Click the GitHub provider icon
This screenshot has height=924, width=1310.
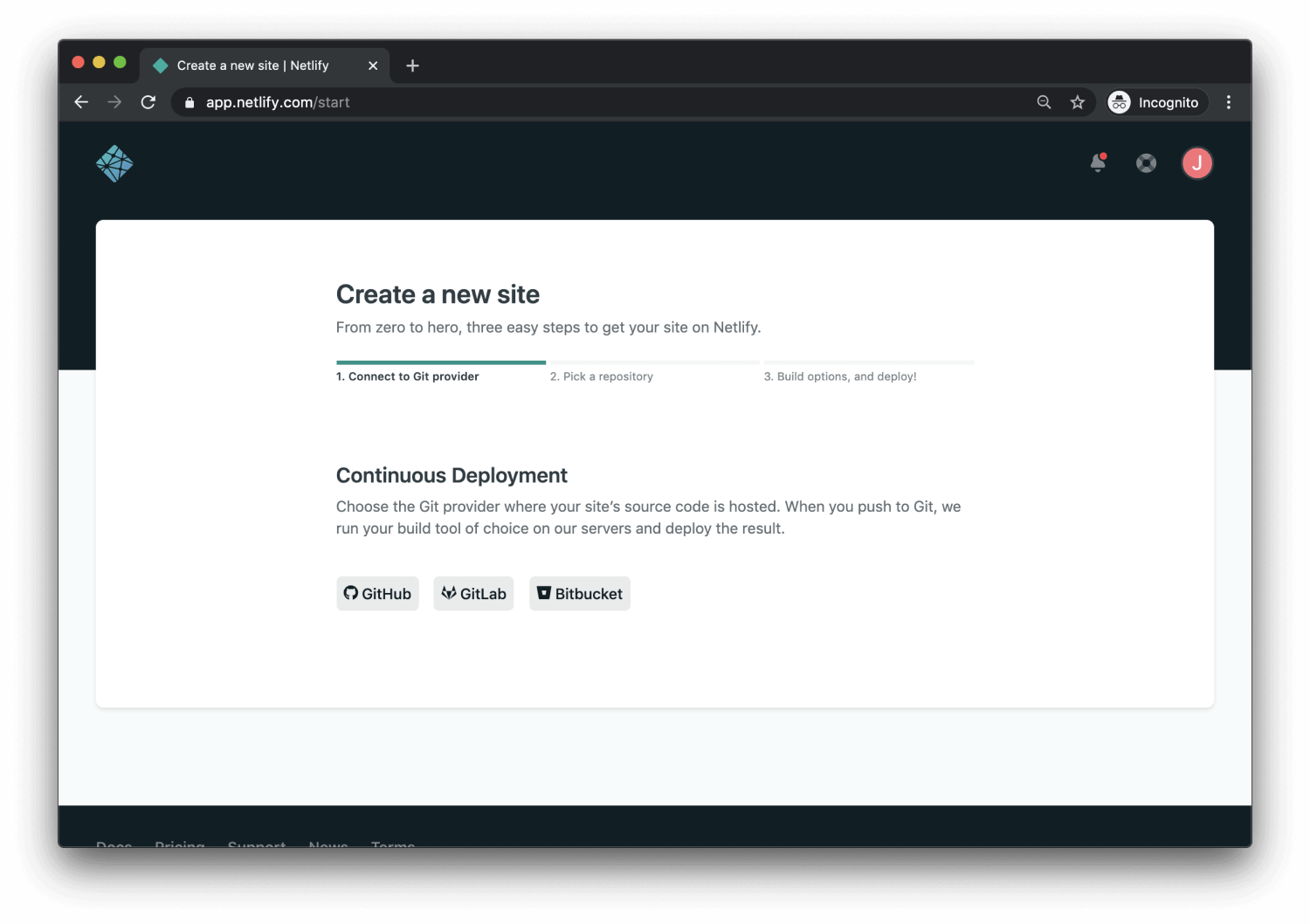click(352, 593)
